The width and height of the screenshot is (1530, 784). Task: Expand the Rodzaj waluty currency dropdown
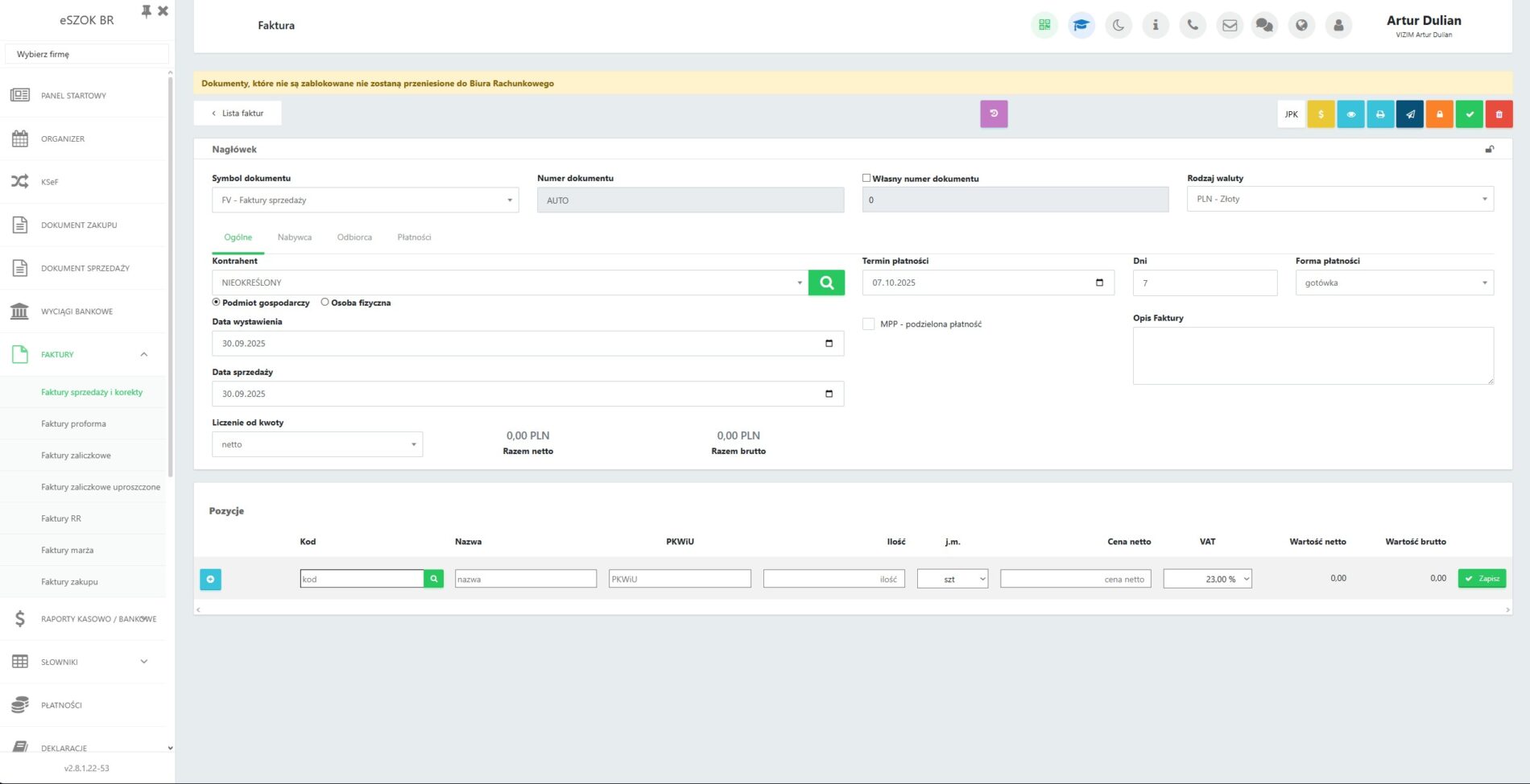point(1339,199)
